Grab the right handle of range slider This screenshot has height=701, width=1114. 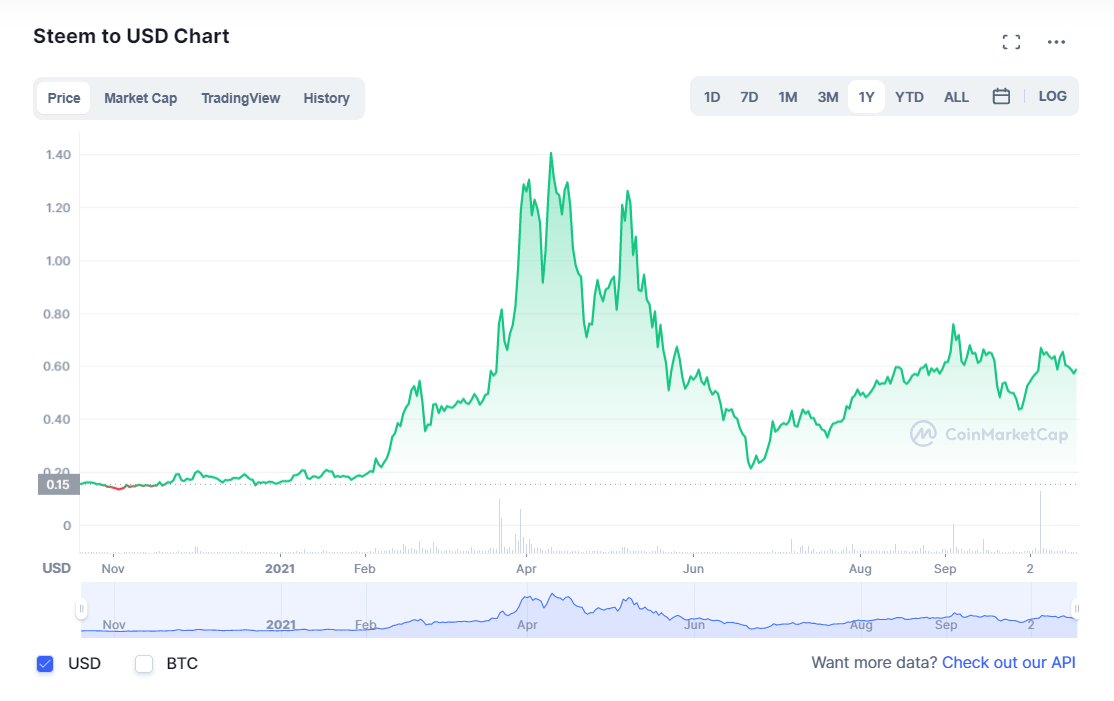pos(1076,609)
